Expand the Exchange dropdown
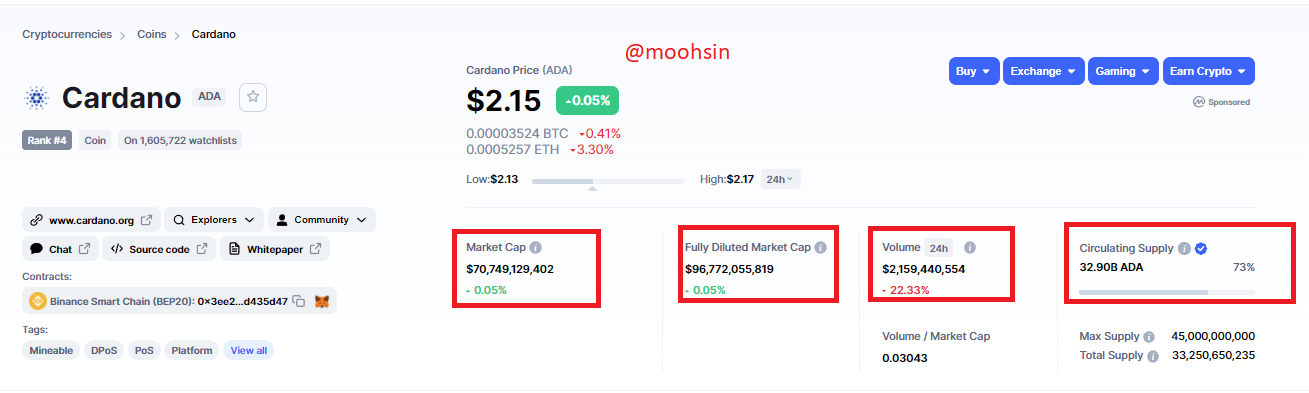Image resolution: width=1309 pixels, height=393 pixels. click(1044, 71)
